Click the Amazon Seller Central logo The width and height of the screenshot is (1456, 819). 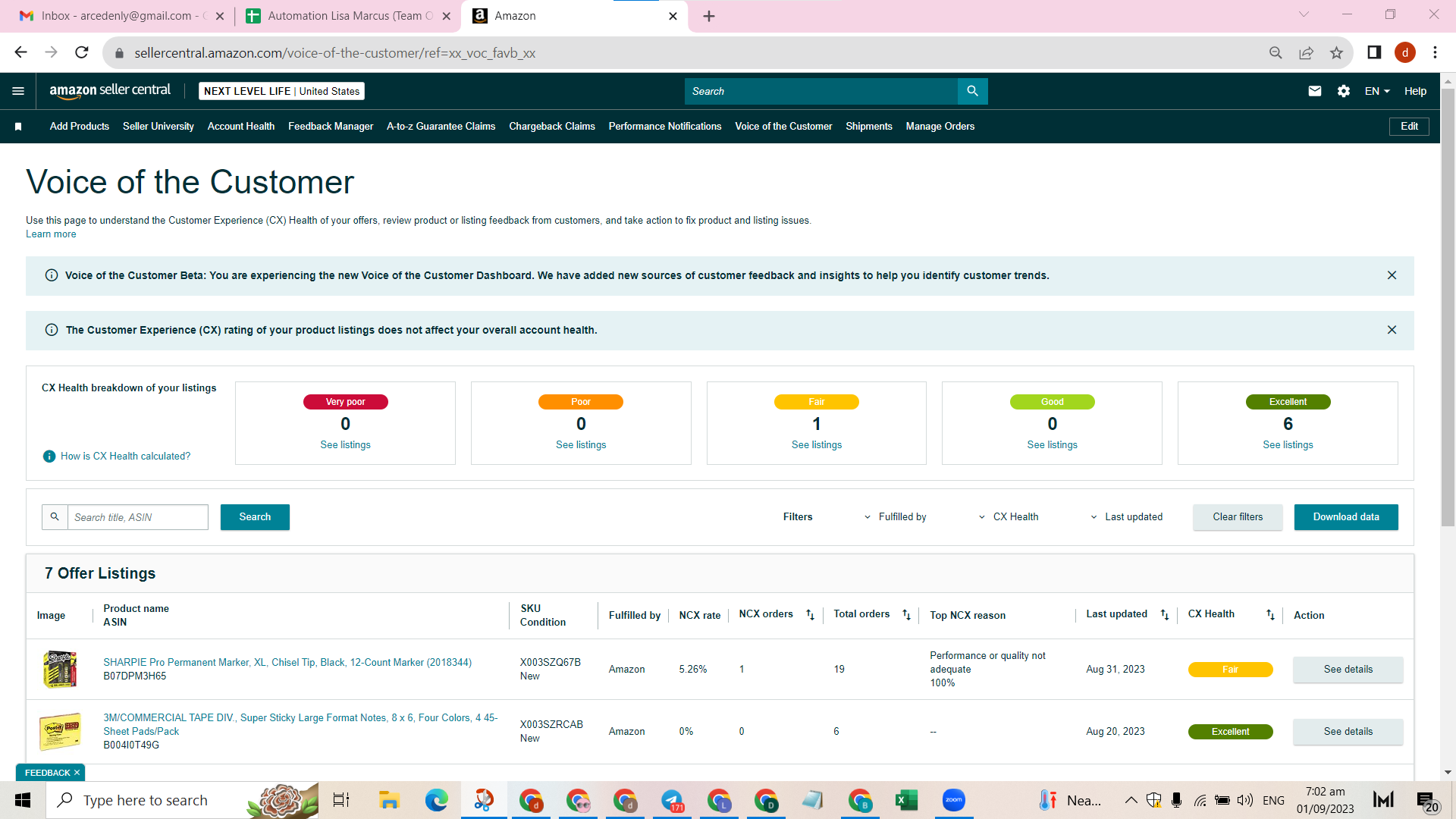coord(110,91)
